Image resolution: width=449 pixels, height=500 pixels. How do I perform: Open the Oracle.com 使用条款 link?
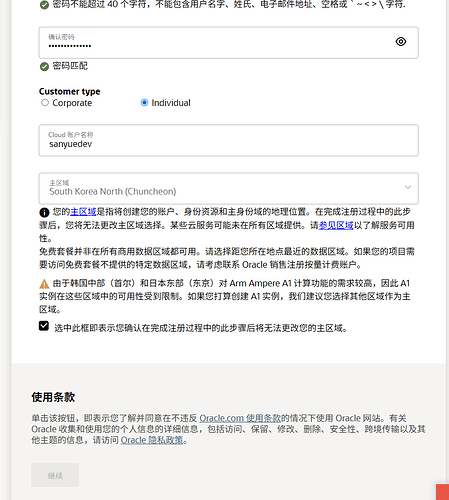(240, 418)
